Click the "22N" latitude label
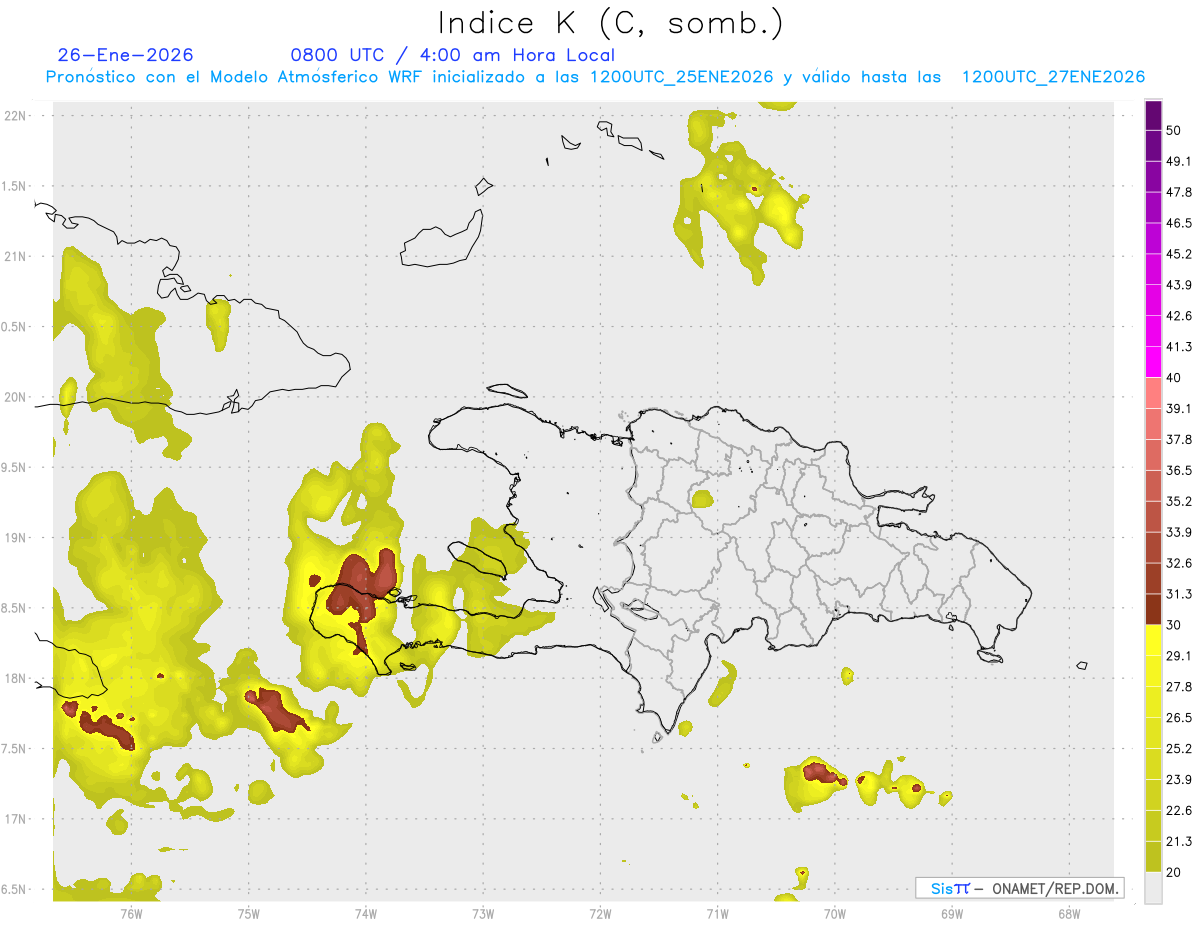1200x927 pixels. pos(15,115)
